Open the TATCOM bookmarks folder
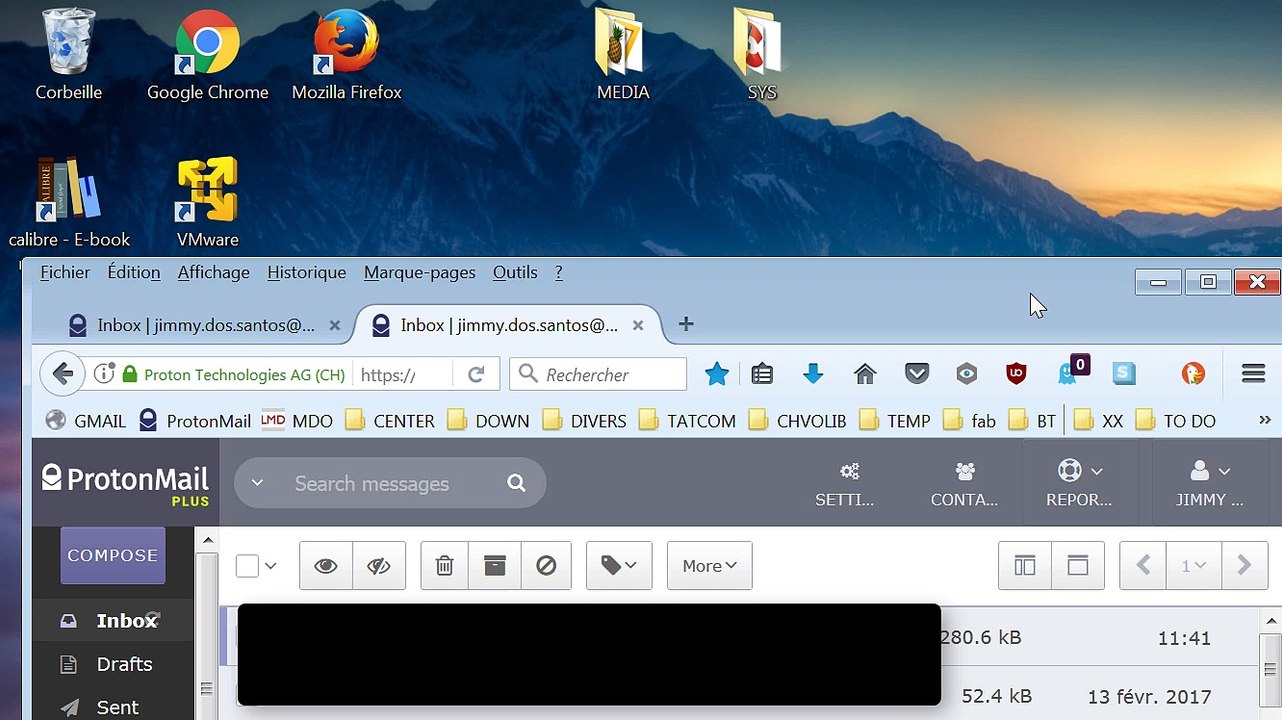The width and height of the screenshot is (1282, 720). pyautogui.click(x=687, y=421)
